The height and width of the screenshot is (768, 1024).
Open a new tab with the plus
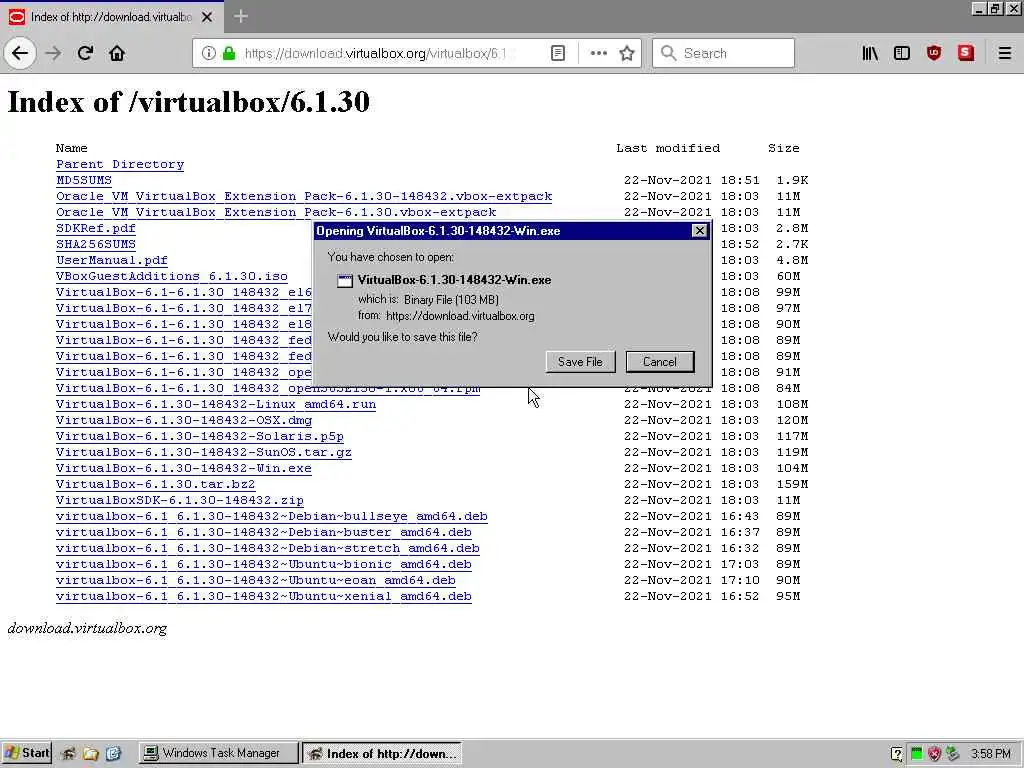coord(240,16)
